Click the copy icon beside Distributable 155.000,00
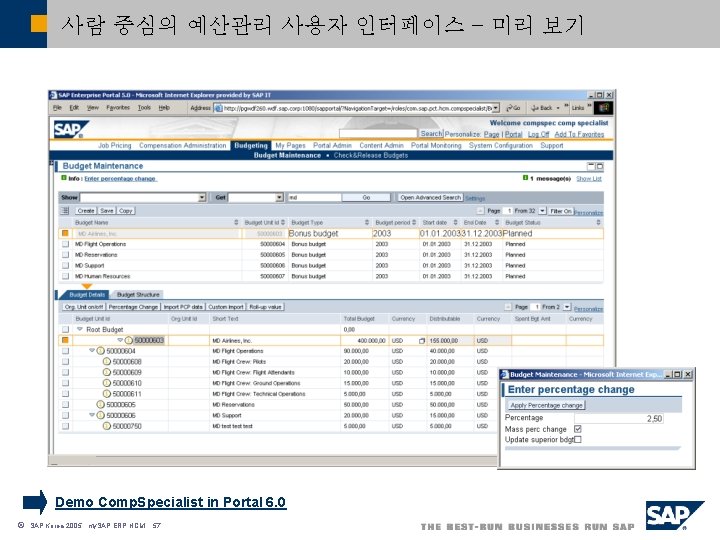The height and width of the screenshot is (540, 720). click(x=422, y=341)
